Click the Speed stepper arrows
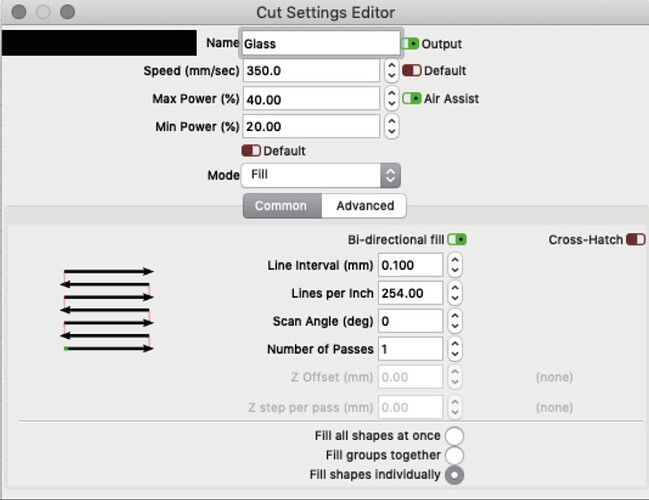This screenshot has width=649, height=500. pos(391,71)
